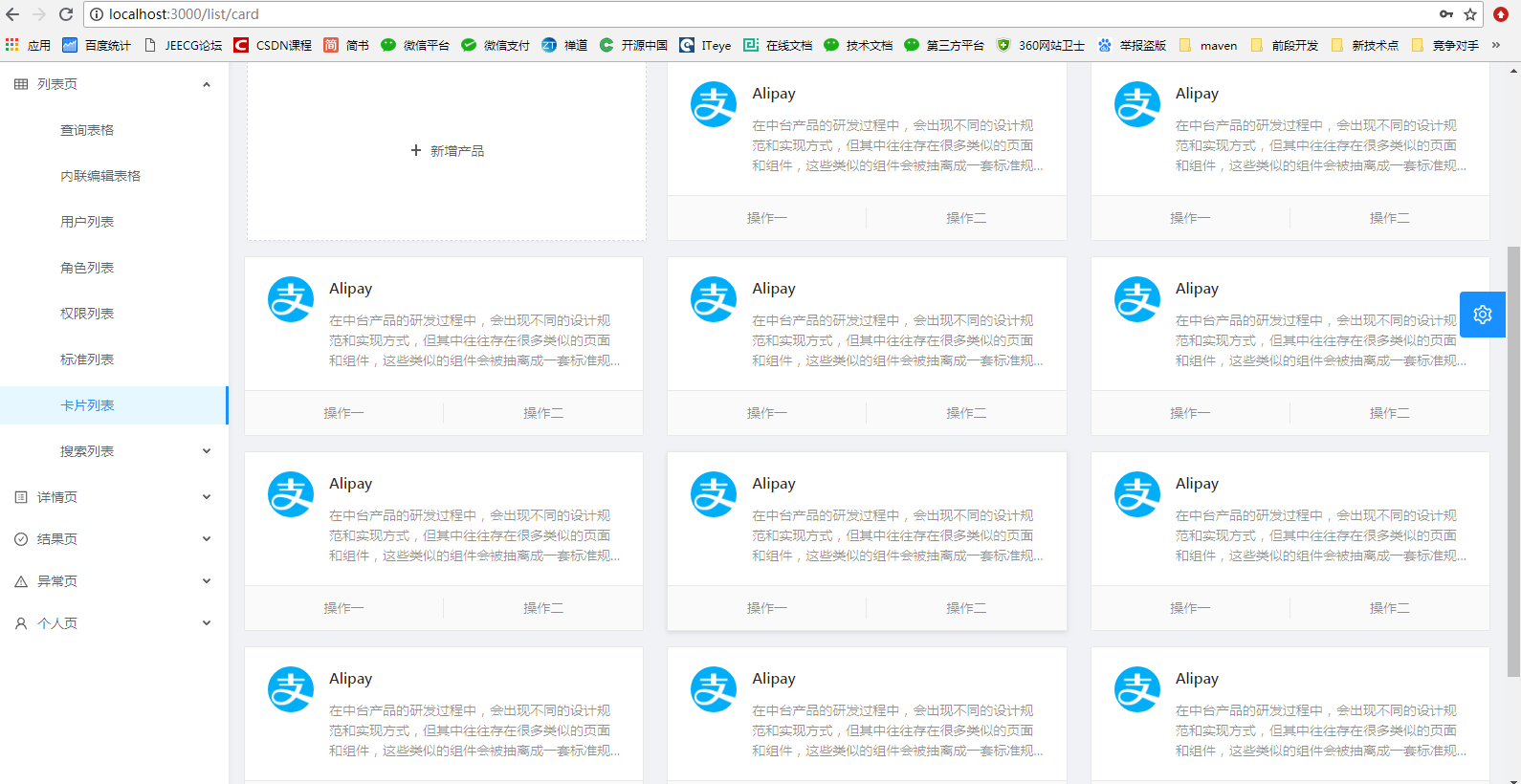Open the blue gear settings drawer button
1521x784 pixels.
pyautogui.click(x=1483, y=315)
